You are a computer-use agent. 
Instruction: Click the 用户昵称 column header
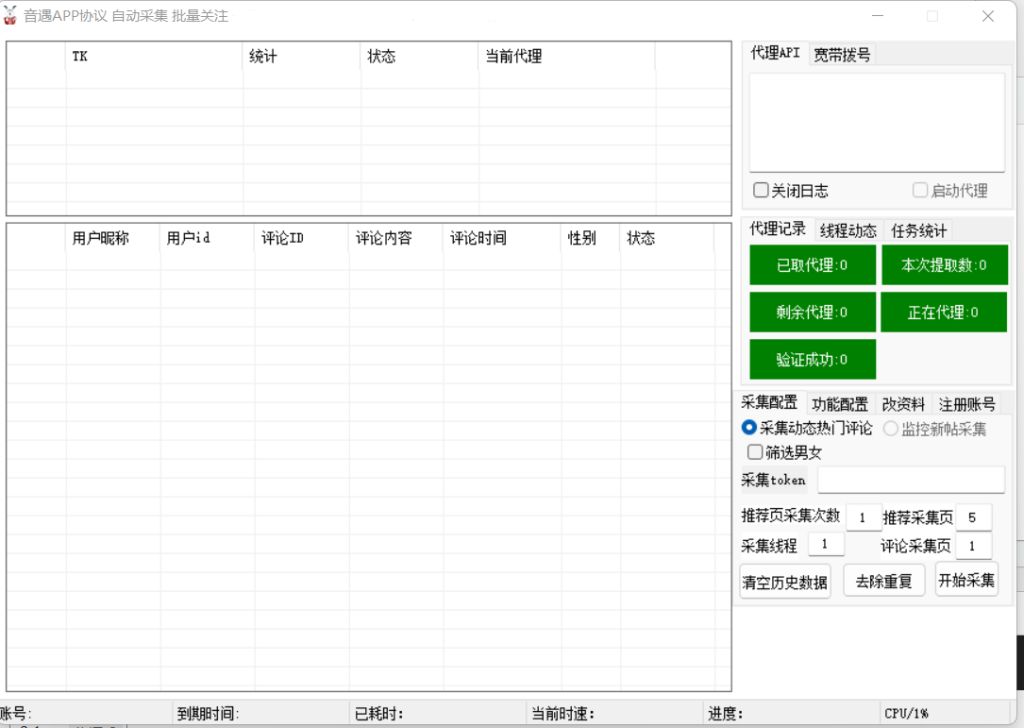(100, 238)
